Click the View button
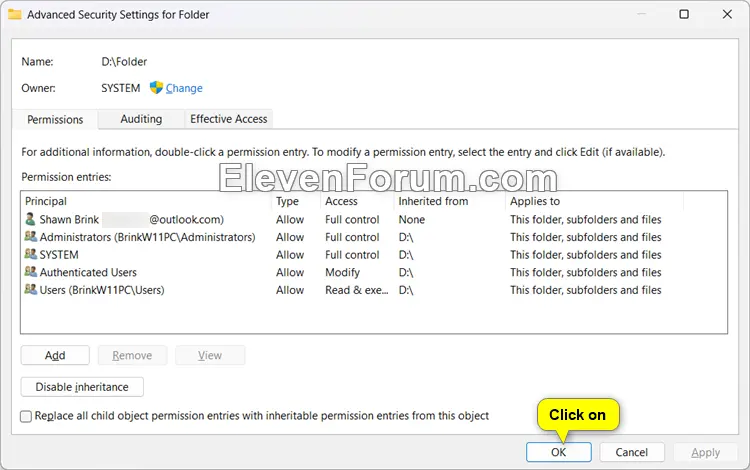 pos(210,355)
